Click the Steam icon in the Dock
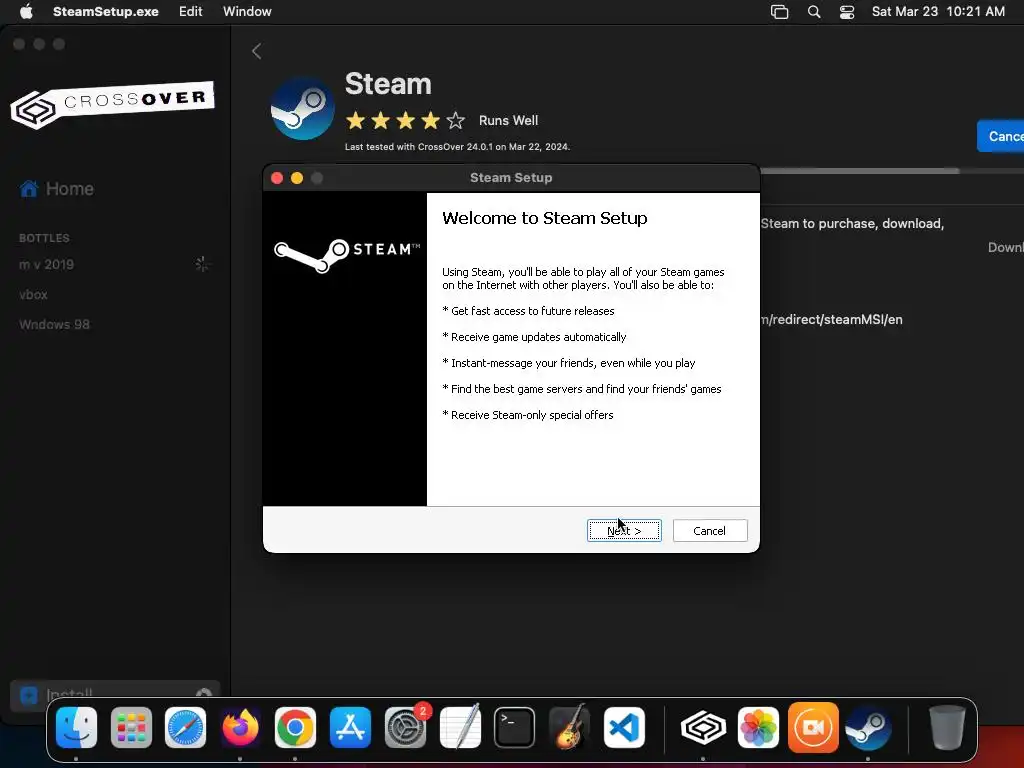This screenshot has height=768, width=1024. point(868,728)
